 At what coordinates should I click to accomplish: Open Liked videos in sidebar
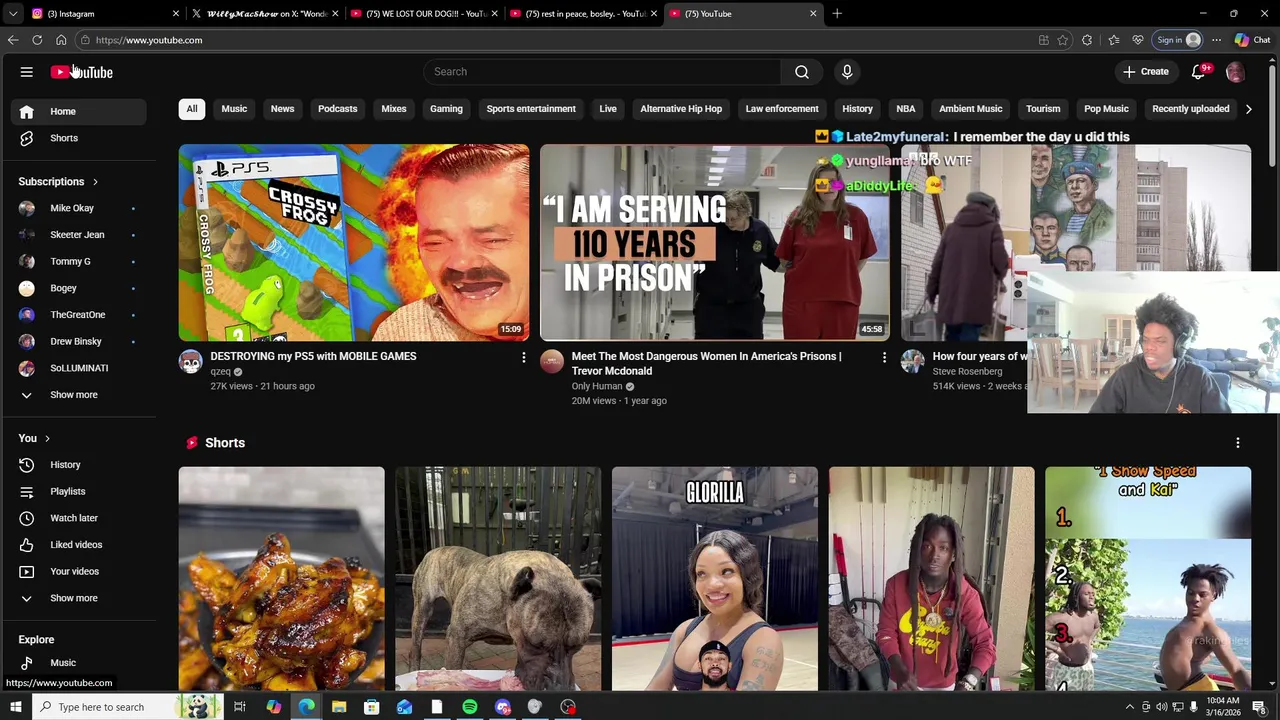click(x=79, y=545)
